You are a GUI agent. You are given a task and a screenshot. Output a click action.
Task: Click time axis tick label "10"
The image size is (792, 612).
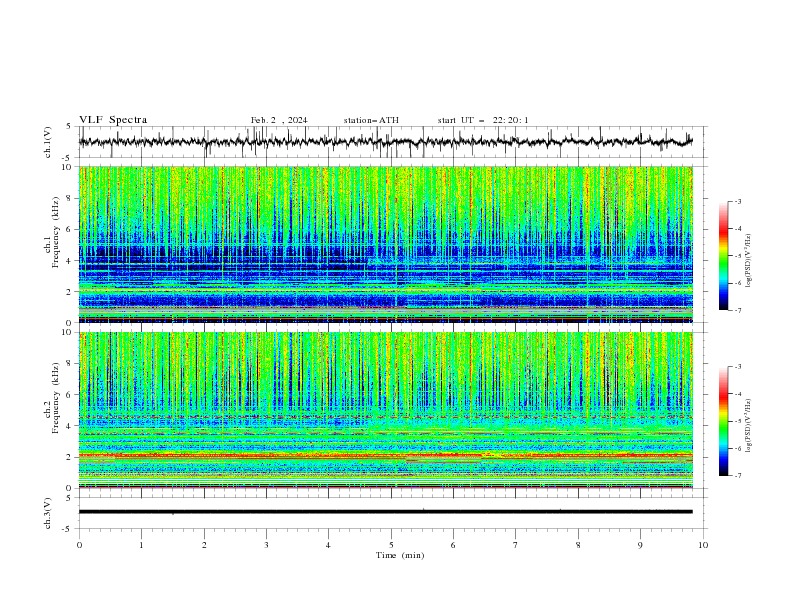[x=703, y=545]
